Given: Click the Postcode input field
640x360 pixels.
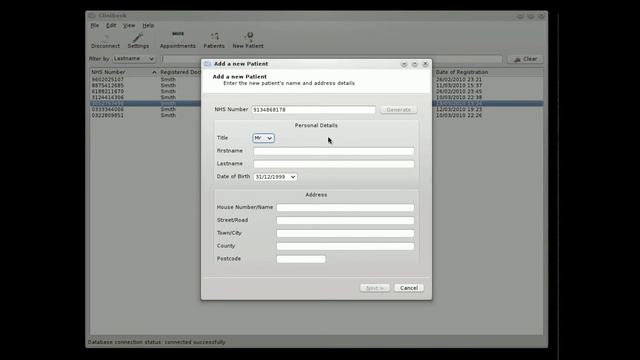Looking at the screenshot, I should (301, 259).
